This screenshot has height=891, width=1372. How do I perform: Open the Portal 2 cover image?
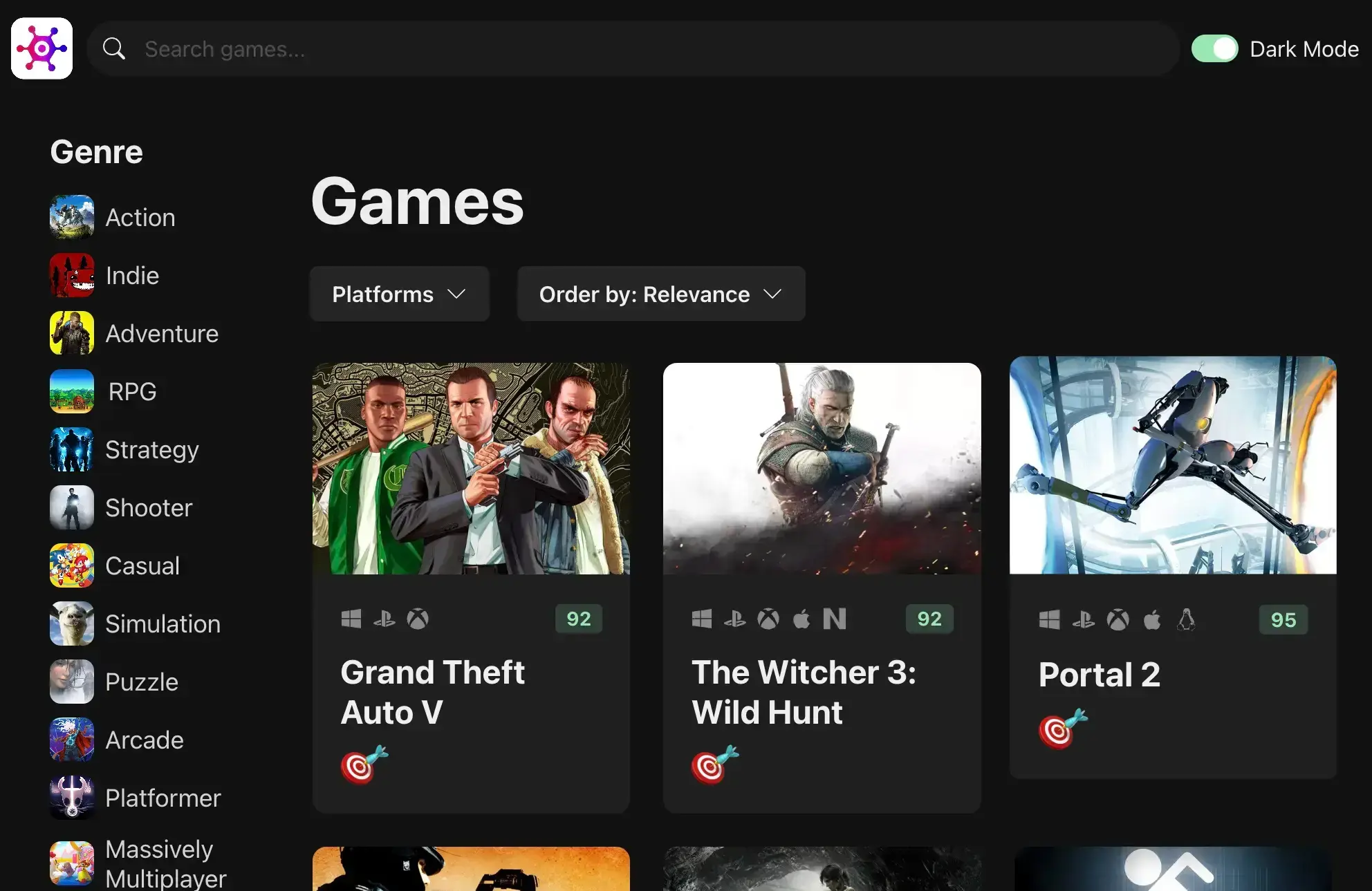point(1173,465)
